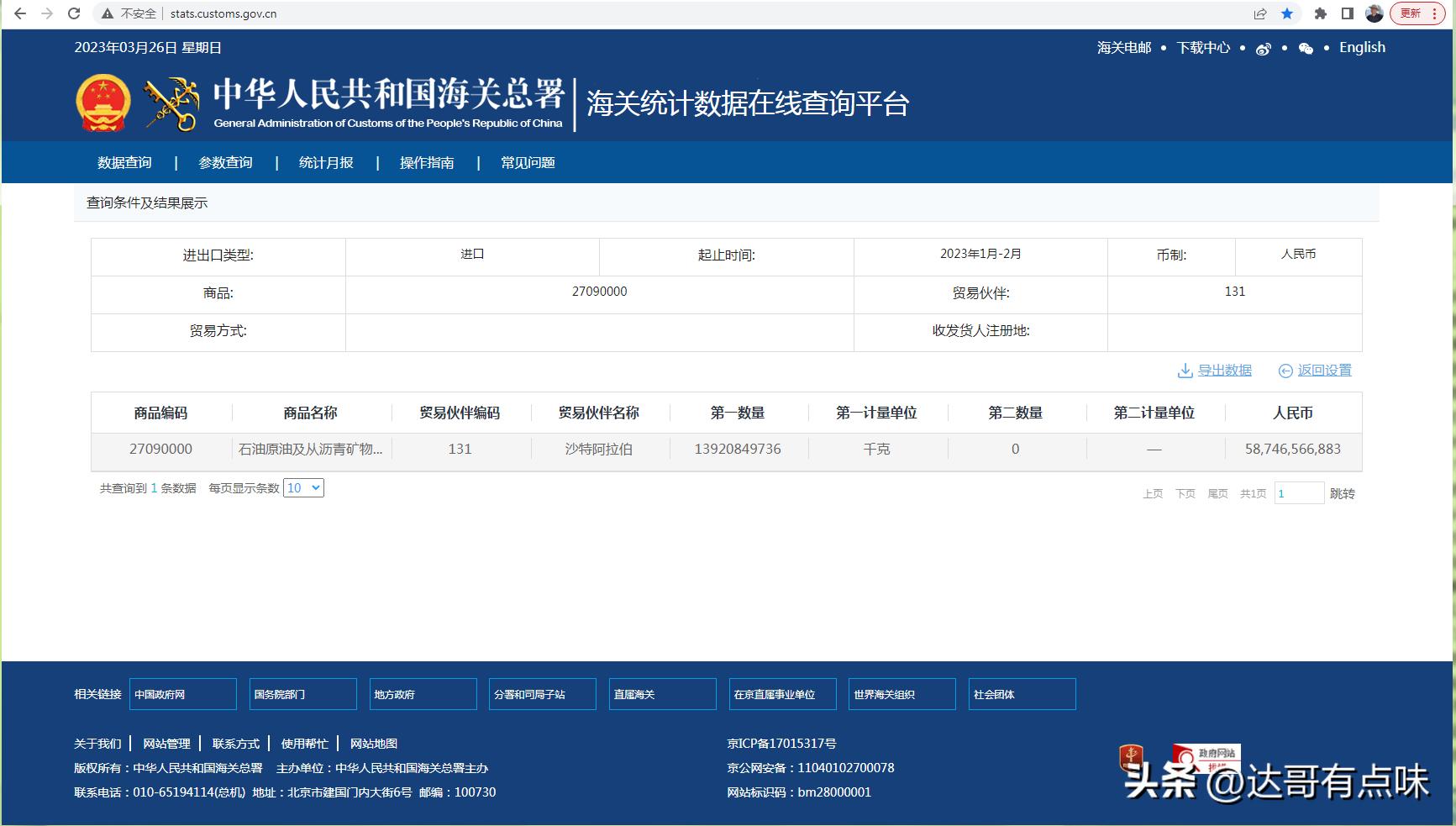Click the 不安全 security warning icon
Screen dimensions: 1456x826
click(x=108, y=13)
